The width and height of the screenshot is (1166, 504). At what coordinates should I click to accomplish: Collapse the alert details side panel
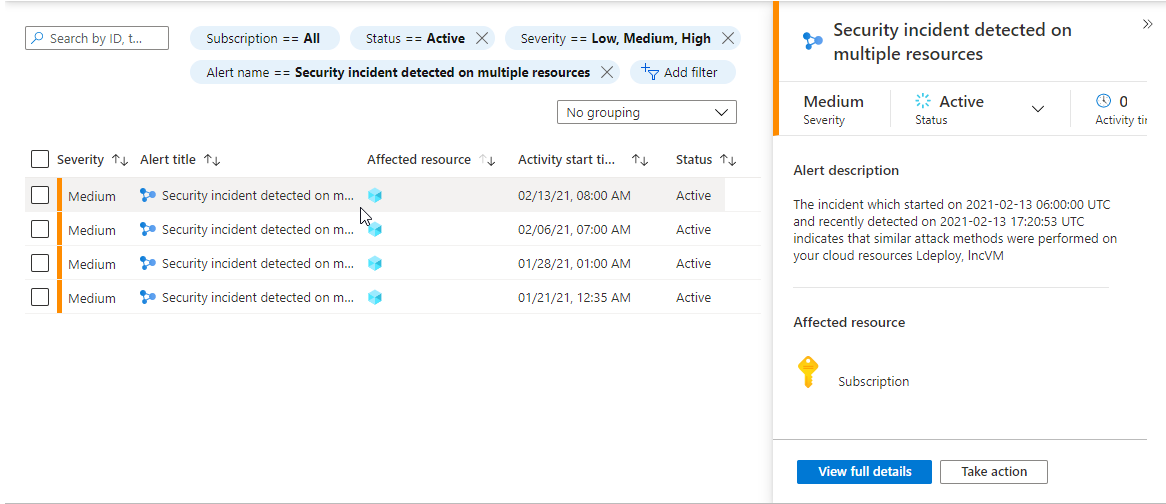click(x=1147, y=24)
